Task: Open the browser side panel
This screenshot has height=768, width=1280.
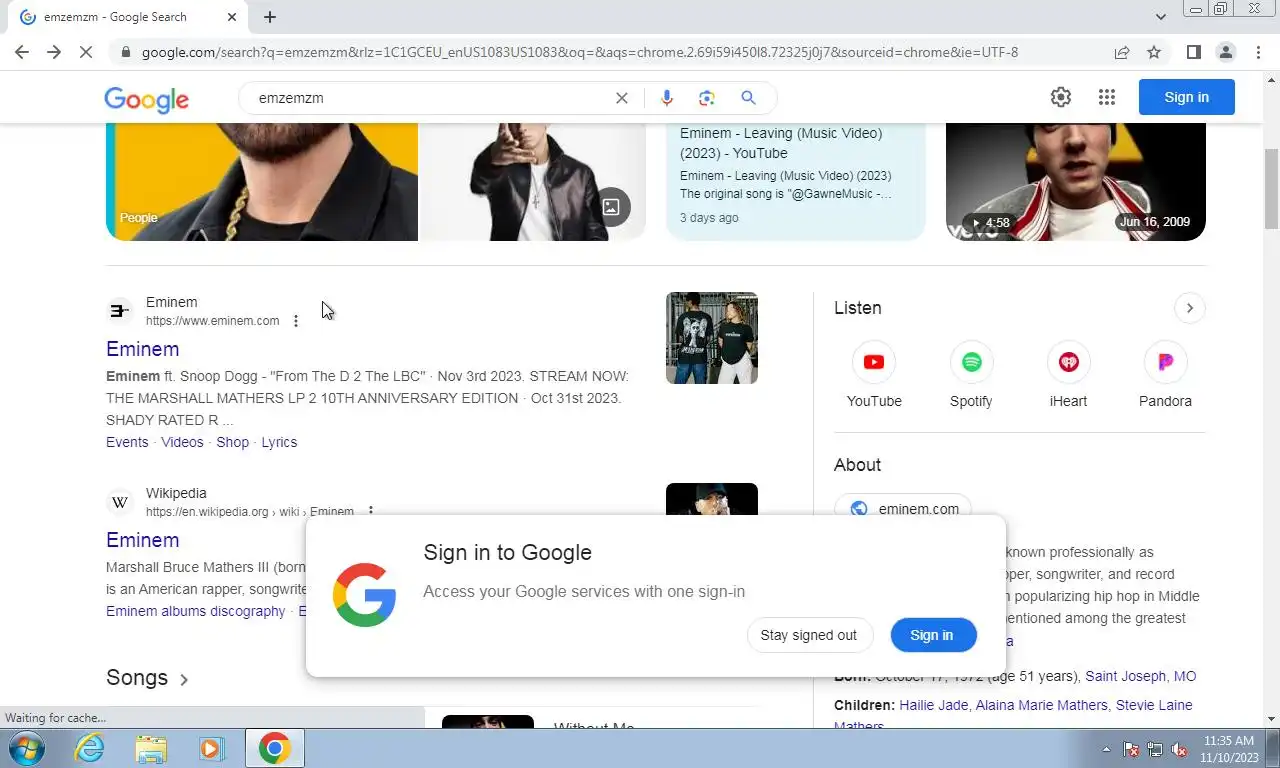Action: 1194,52
